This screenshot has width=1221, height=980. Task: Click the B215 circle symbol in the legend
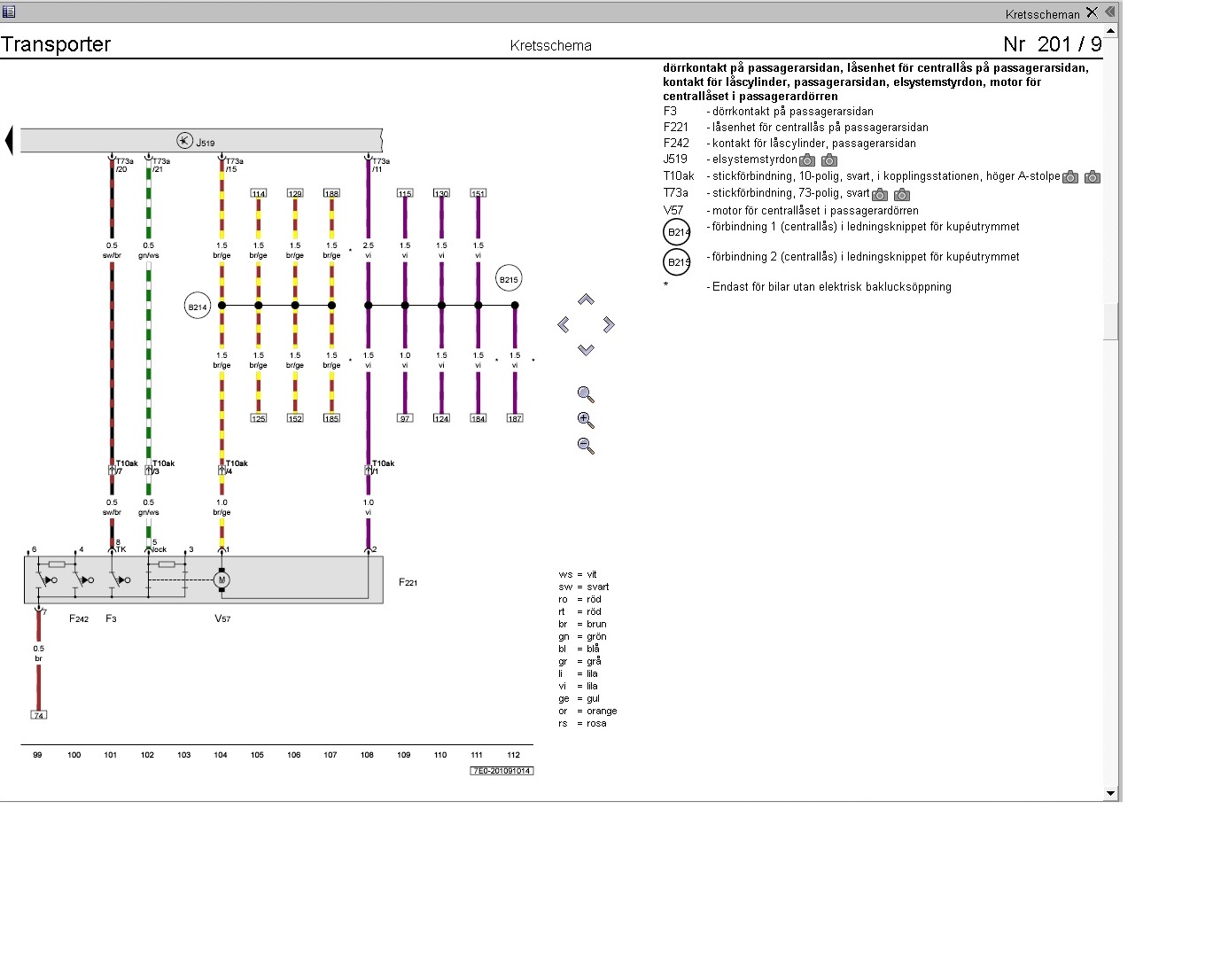[x=677, y=262]
